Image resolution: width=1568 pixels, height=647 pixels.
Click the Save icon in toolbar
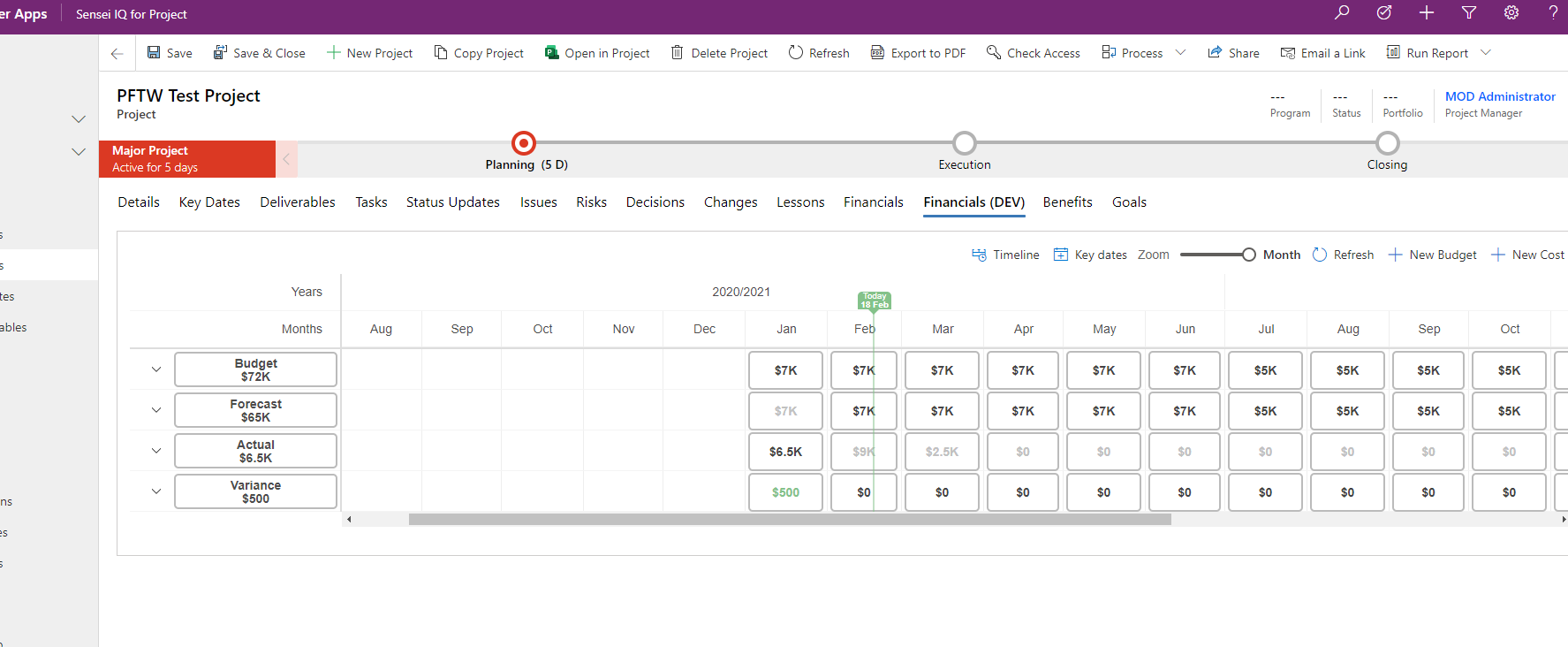point(155,53)
